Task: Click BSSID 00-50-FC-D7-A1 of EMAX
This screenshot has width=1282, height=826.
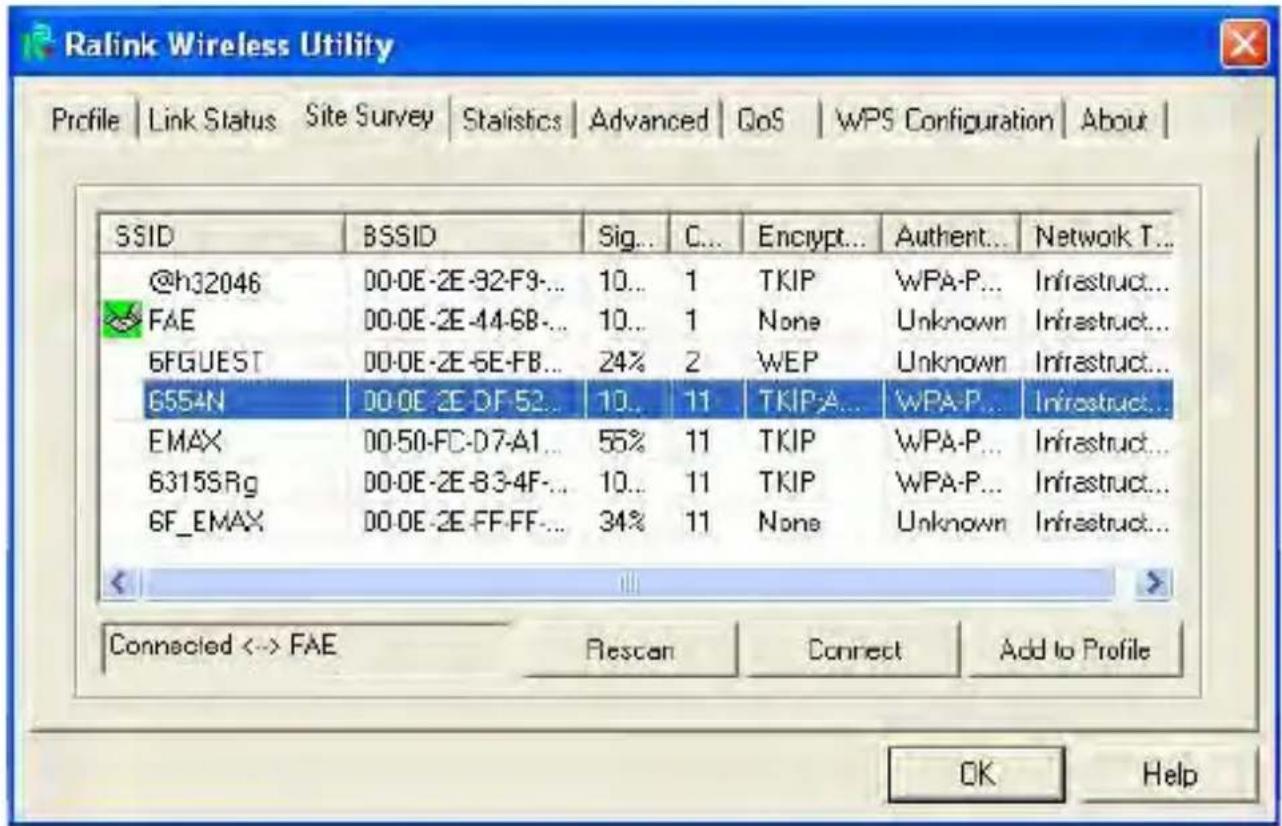Action: pyautogui.click(x=460, y=441)
